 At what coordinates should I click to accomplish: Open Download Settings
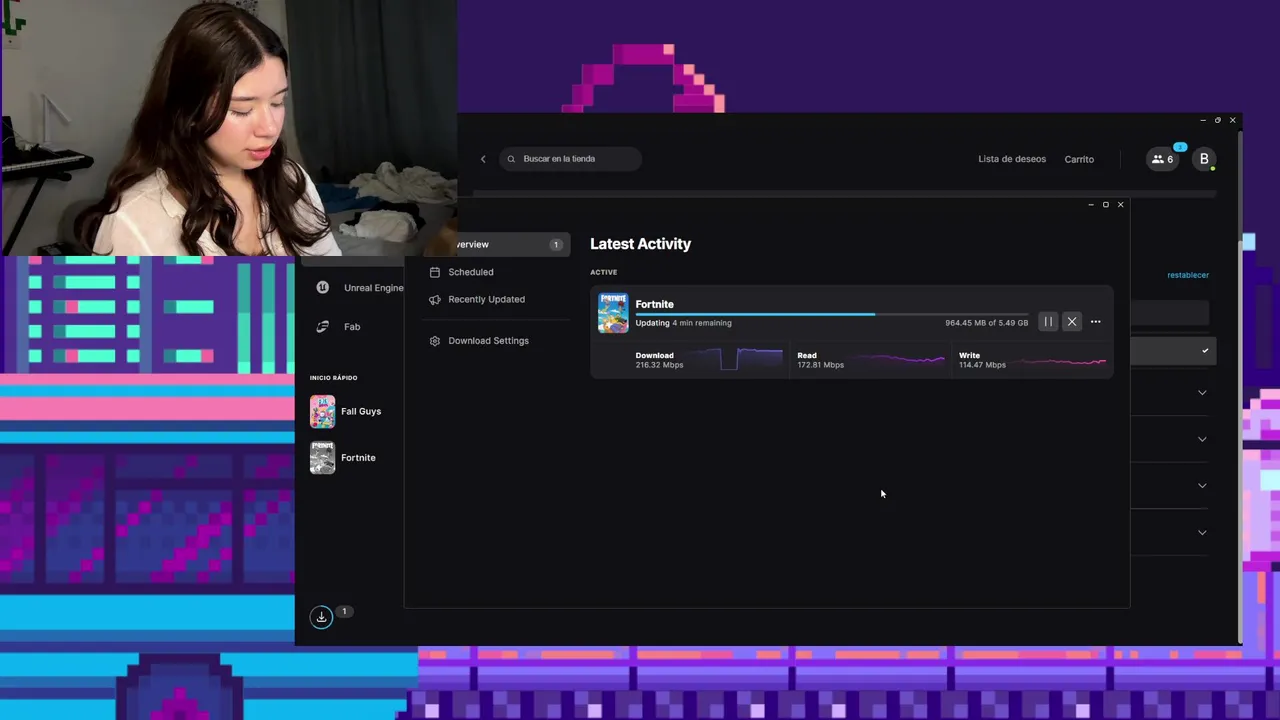coord(488,341)
